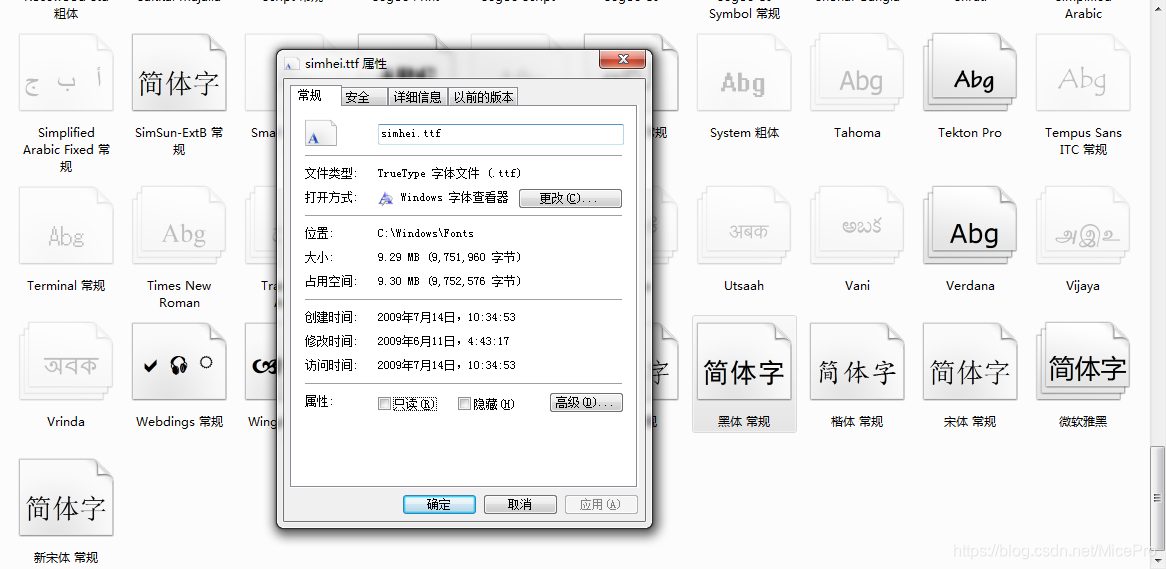Image resolution: width=1166 pixels, height=569 pixels.
Task: Click the vertical scrollbar of the Fonts window
Action: (x=1158, y=284)
